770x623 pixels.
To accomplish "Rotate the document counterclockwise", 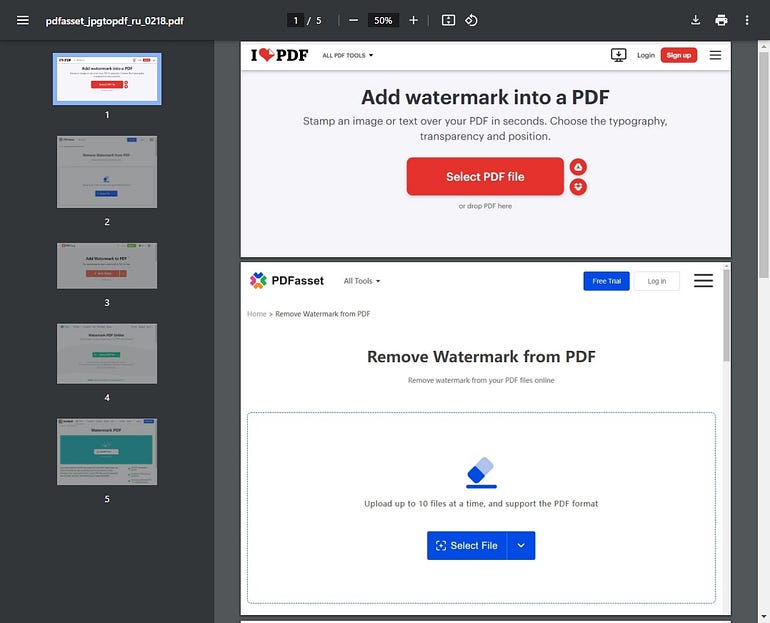I will [471, 21].
